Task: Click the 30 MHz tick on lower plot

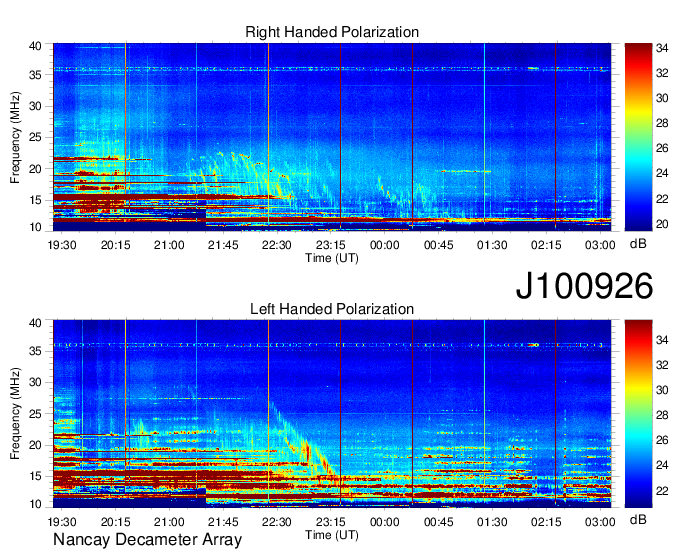Action: pyautogui.click(x=35, y=382)
